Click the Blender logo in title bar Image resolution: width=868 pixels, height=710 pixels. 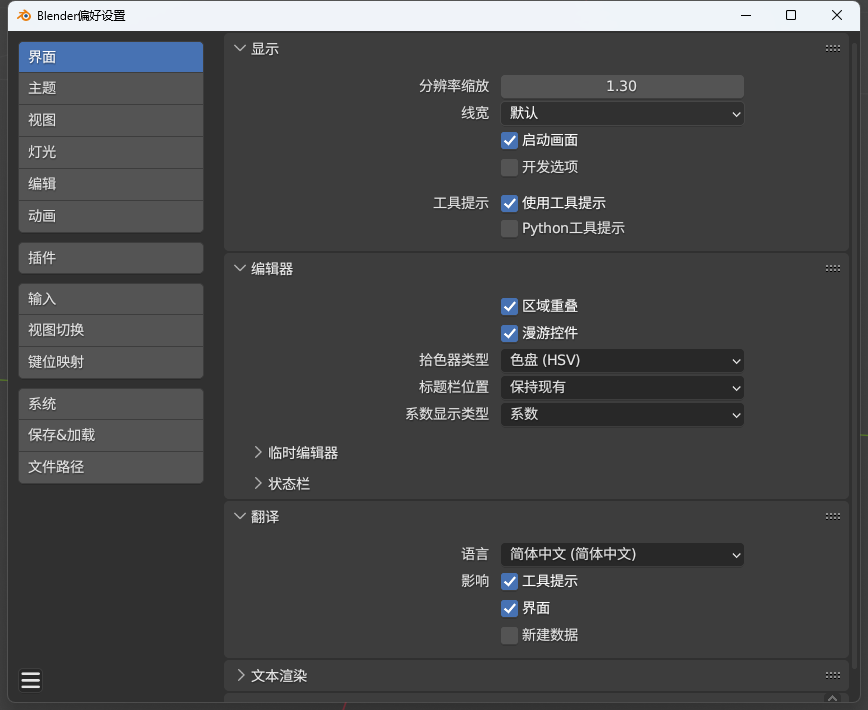point(24,15)
